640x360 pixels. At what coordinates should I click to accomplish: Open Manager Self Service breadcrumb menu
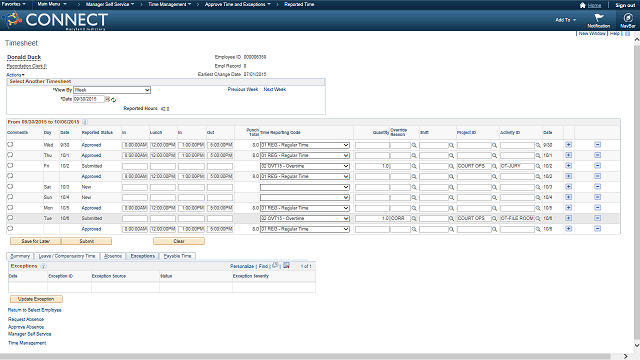[x=110, y=4]
